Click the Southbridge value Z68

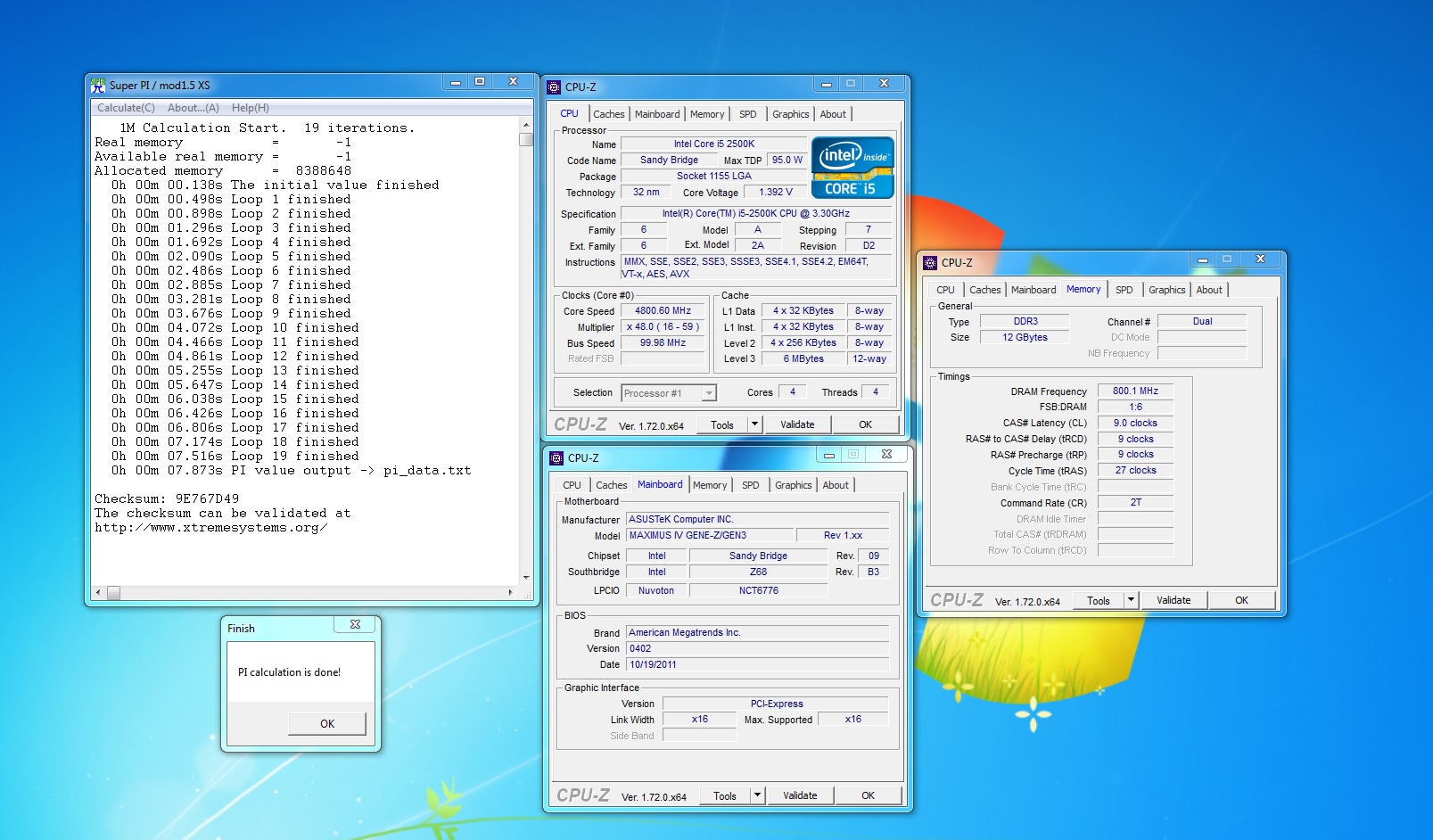tap(758, 572)
